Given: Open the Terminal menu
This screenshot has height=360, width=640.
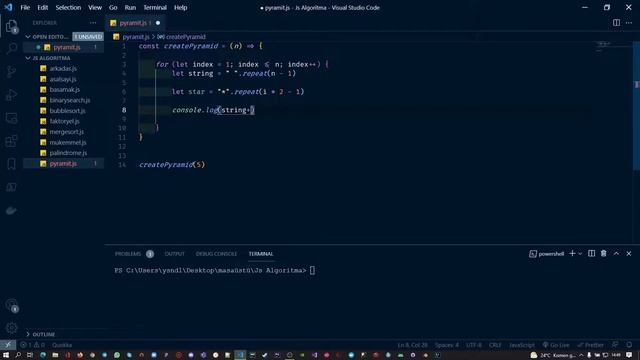Looking at the screenshot, I should (155, 7).
